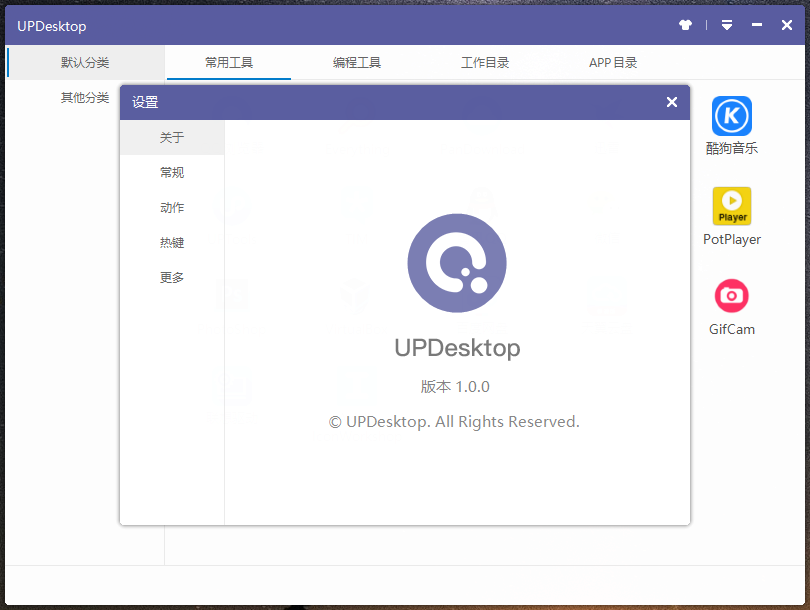
Task: Minimize the UPDesktop window
Action: coord(757,25)
